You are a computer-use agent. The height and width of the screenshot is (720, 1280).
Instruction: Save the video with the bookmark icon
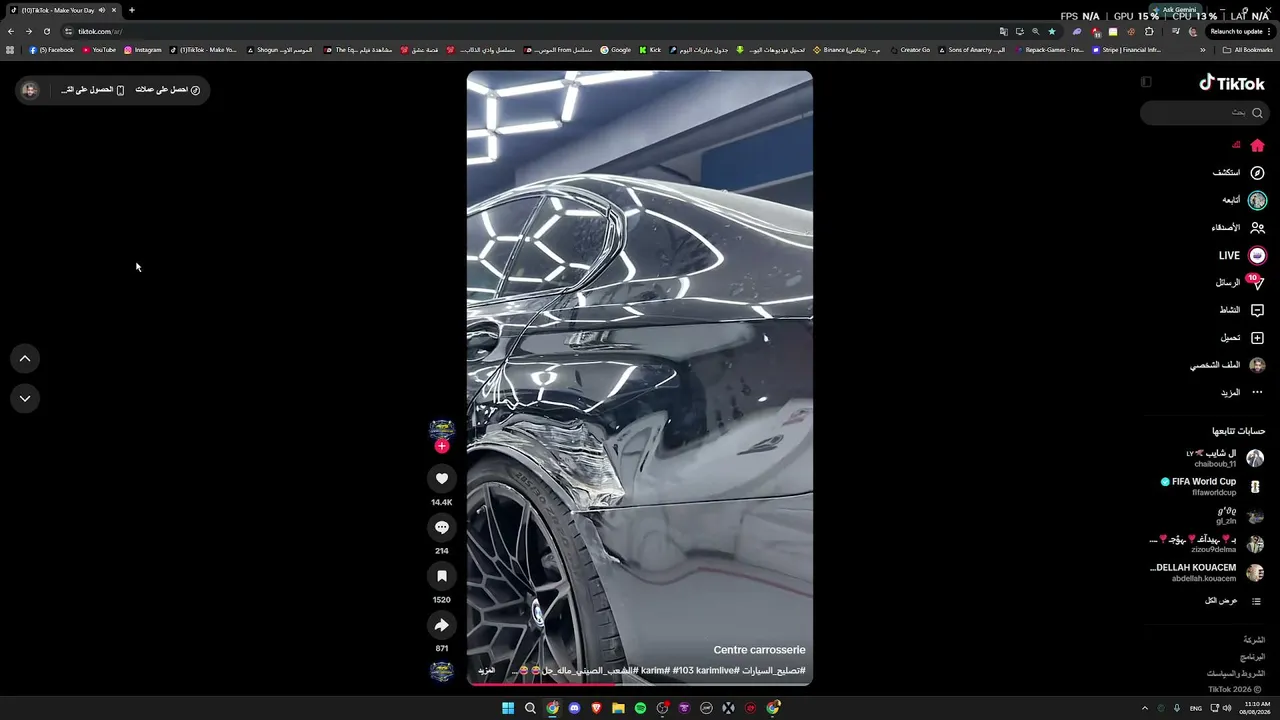(x=442, y=576)
